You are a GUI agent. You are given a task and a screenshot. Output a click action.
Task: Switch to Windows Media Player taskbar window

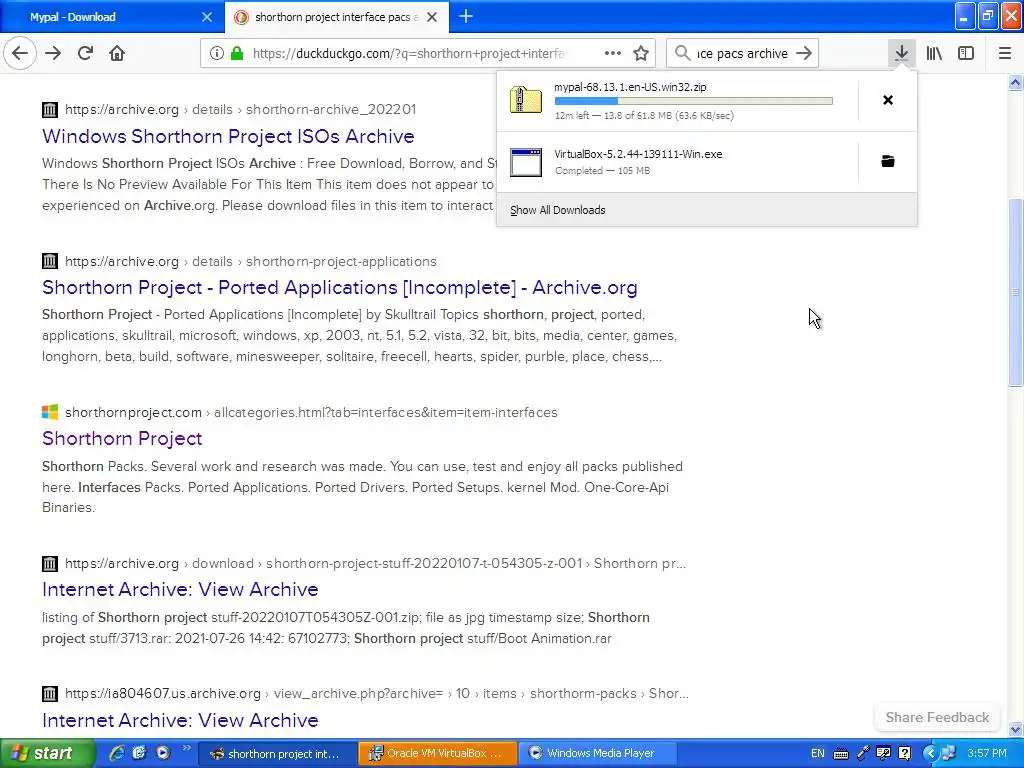(597, 753)
